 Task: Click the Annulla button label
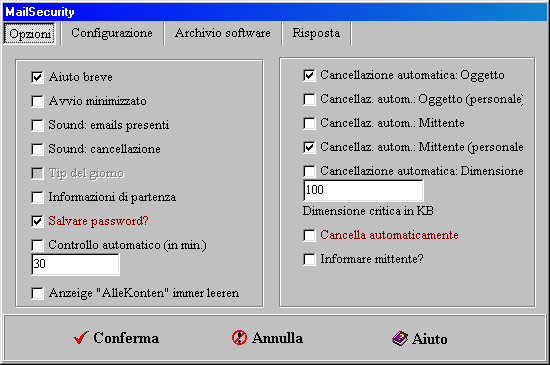(x=277, y=338)
